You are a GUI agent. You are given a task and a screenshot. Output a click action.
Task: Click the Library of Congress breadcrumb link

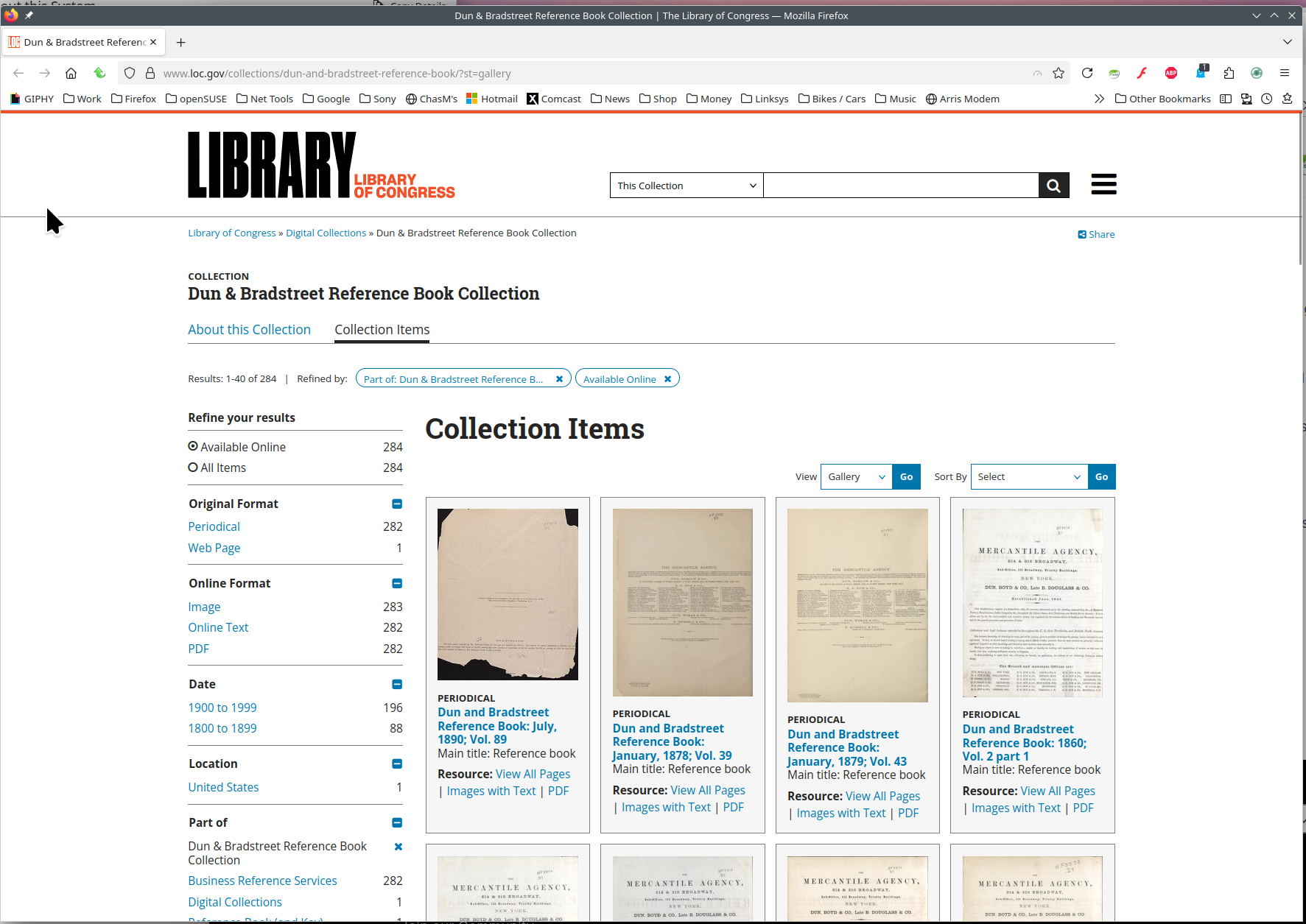232,233
